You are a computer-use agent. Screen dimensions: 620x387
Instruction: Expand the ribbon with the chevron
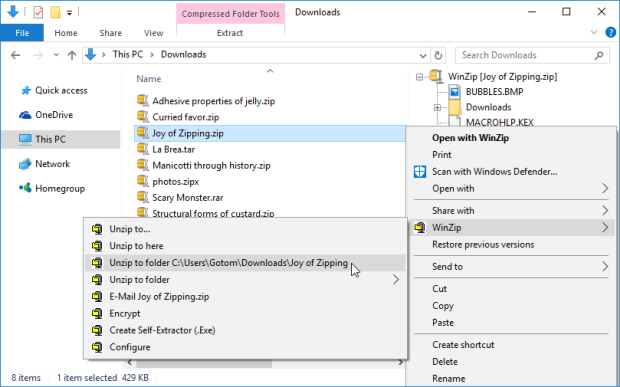pyautogui.click(x=594, y=32)
